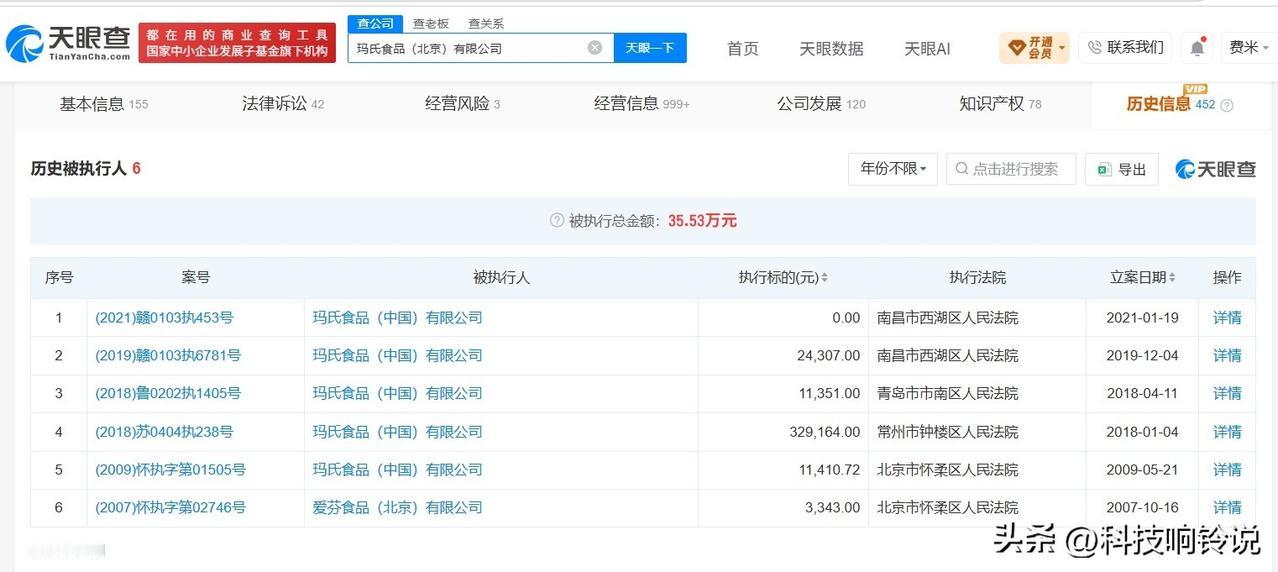Clear the search box with the X icon
The height and width of the screenshot is (572, 1278).
(x=595, y=48)
